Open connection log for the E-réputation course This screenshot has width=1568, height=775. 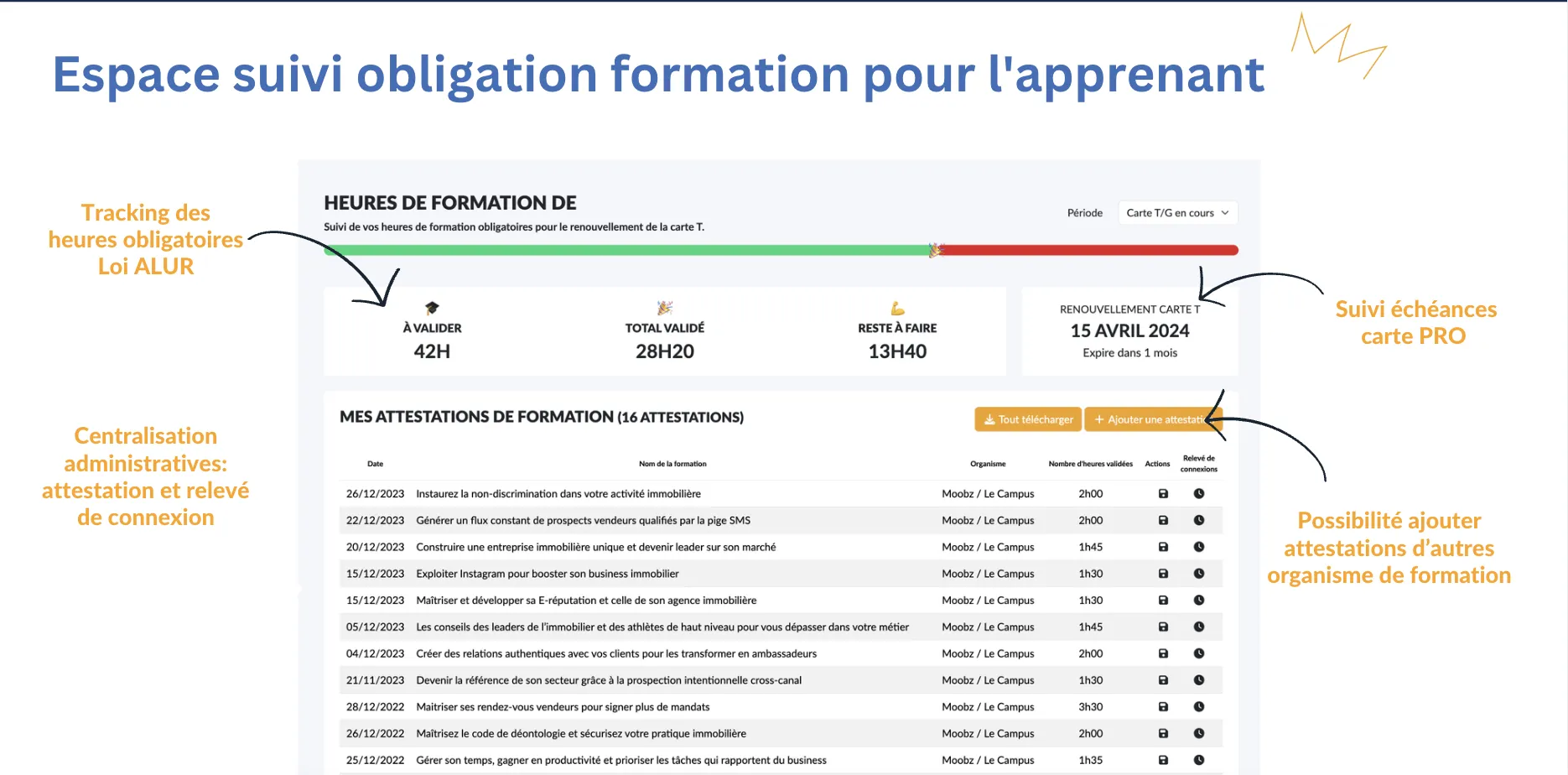pos(1199,601)
